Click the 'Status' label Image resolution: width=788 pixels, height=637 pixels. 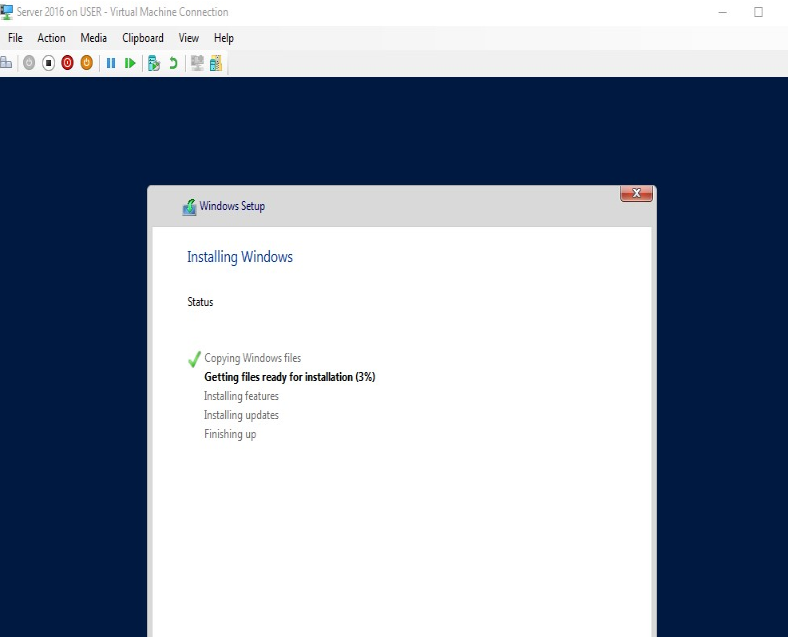point(200,302)
